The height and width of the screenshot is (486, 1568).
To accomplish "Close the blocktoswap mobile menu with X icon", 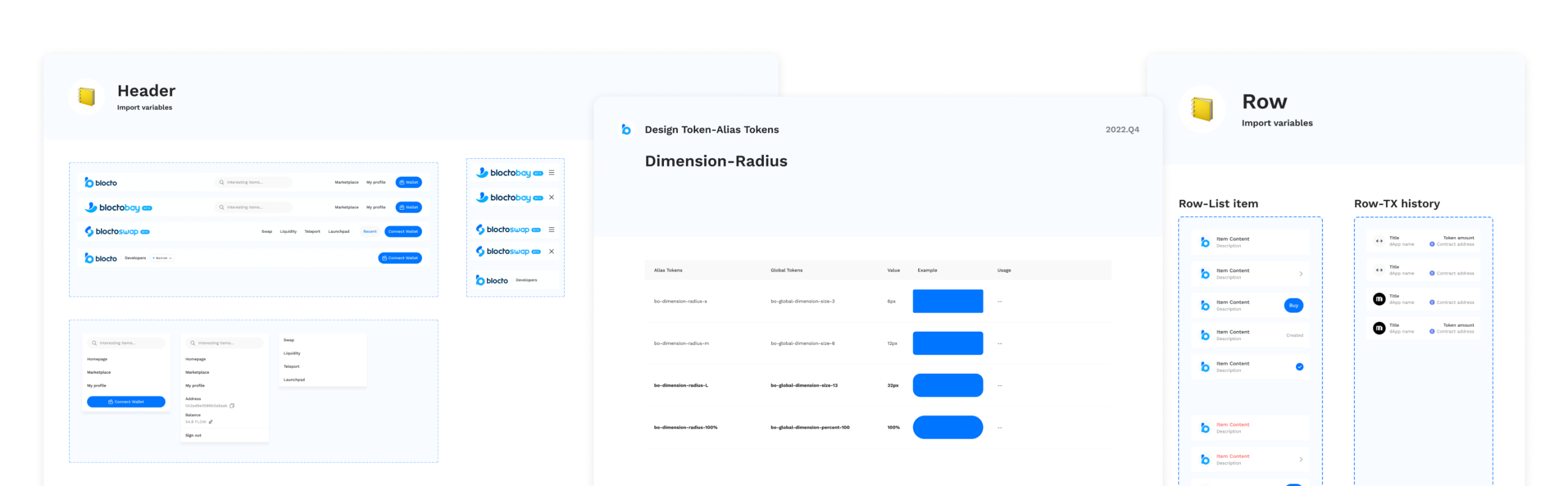I will coord(551,251).
